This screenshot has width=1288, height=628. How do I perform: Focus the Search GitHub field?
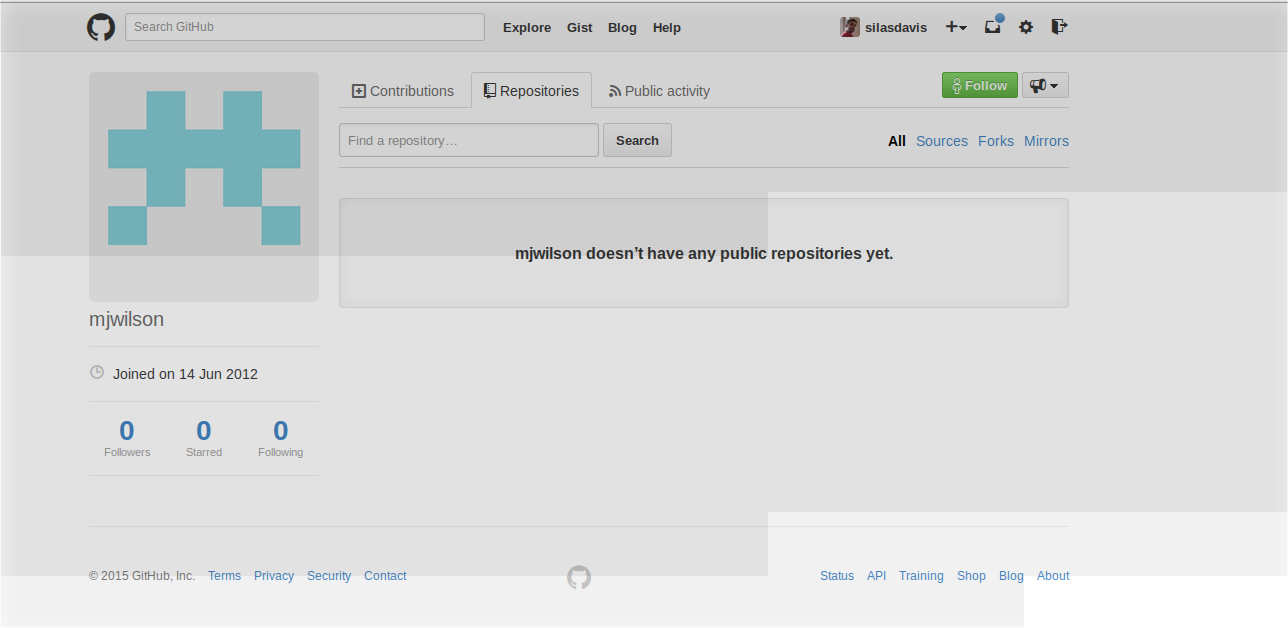click(x=305, y=27)
